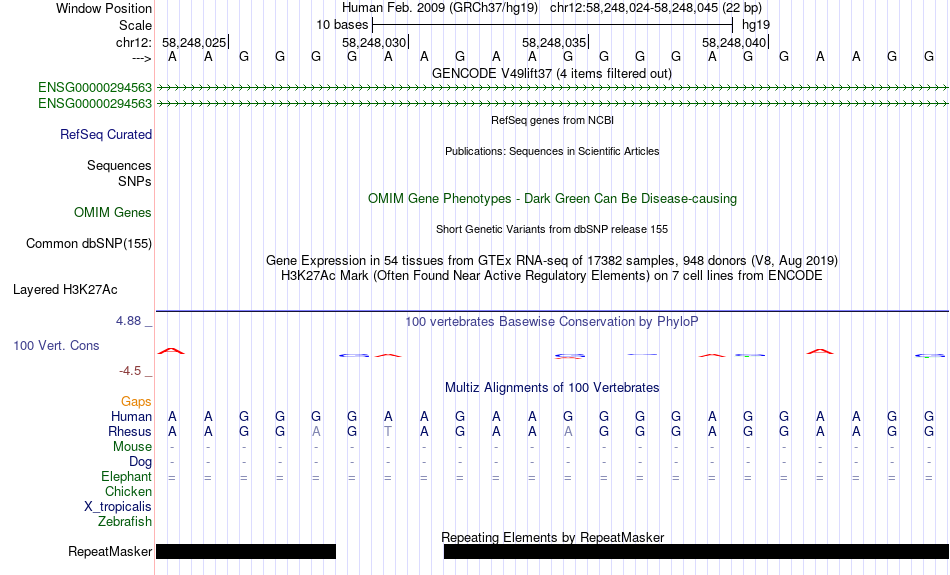
Task: Click the RepeatMasker track label
Action: point(110,551)
